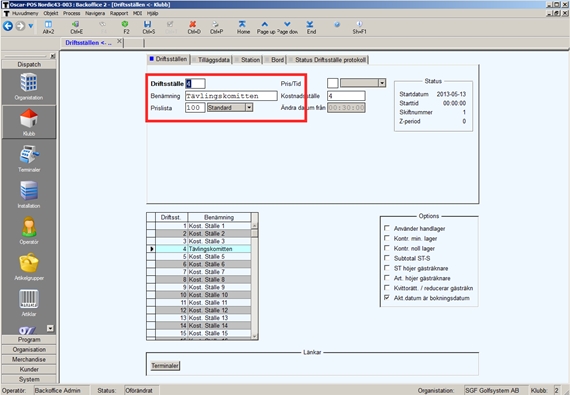Click the blue globe toolbar icon
Screen dimensions: 570x395
[x=337, y=25]
